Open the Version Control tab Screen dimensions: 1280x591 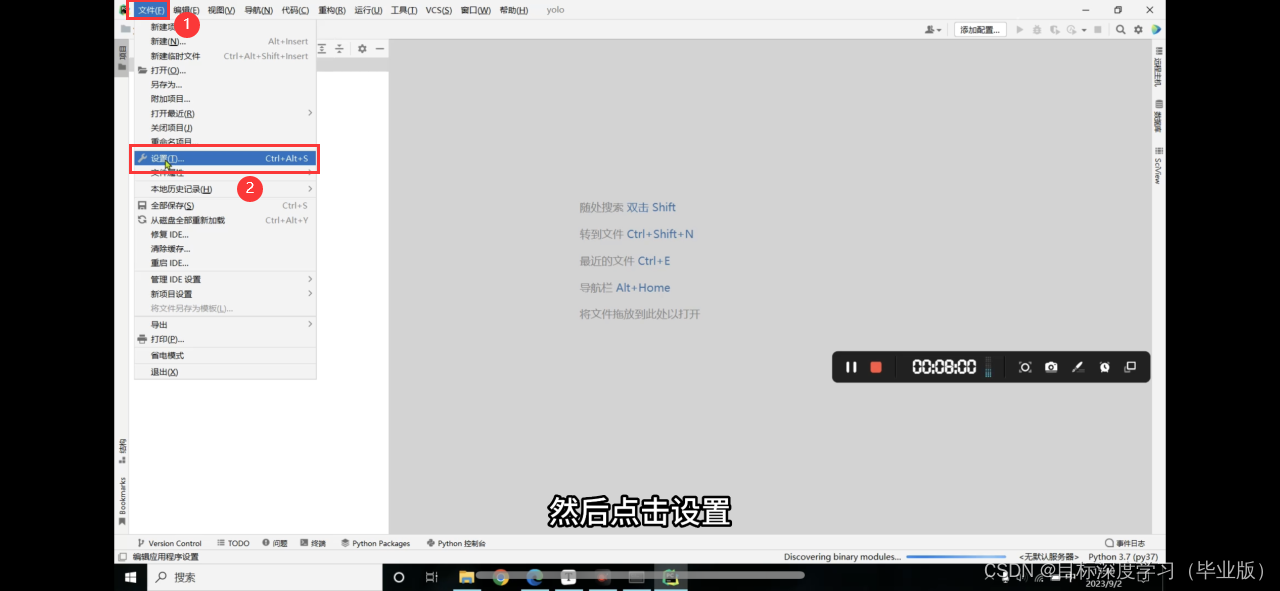(169, 543)
